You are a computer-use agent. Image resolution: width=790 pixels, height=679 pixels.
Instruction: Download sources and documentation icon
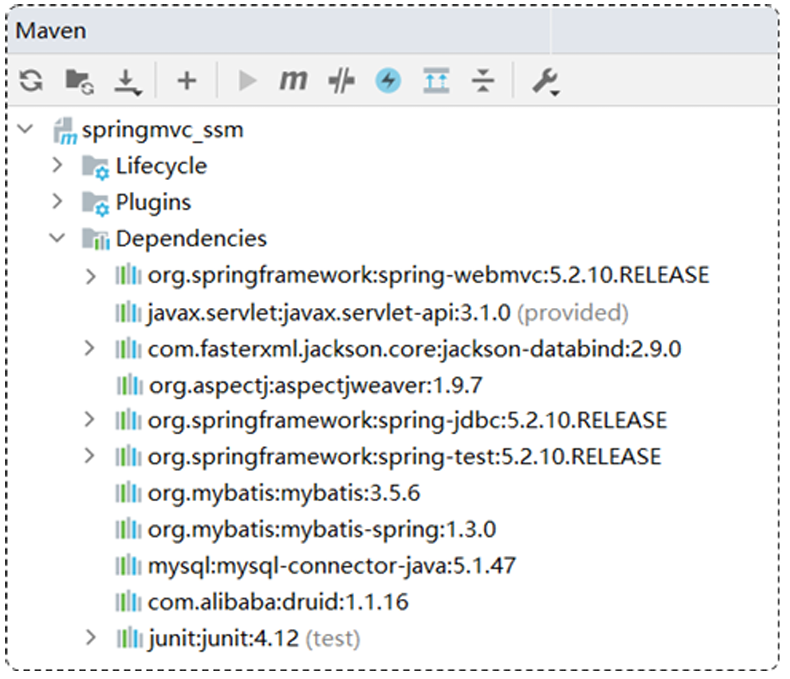(x=127, y=82)
